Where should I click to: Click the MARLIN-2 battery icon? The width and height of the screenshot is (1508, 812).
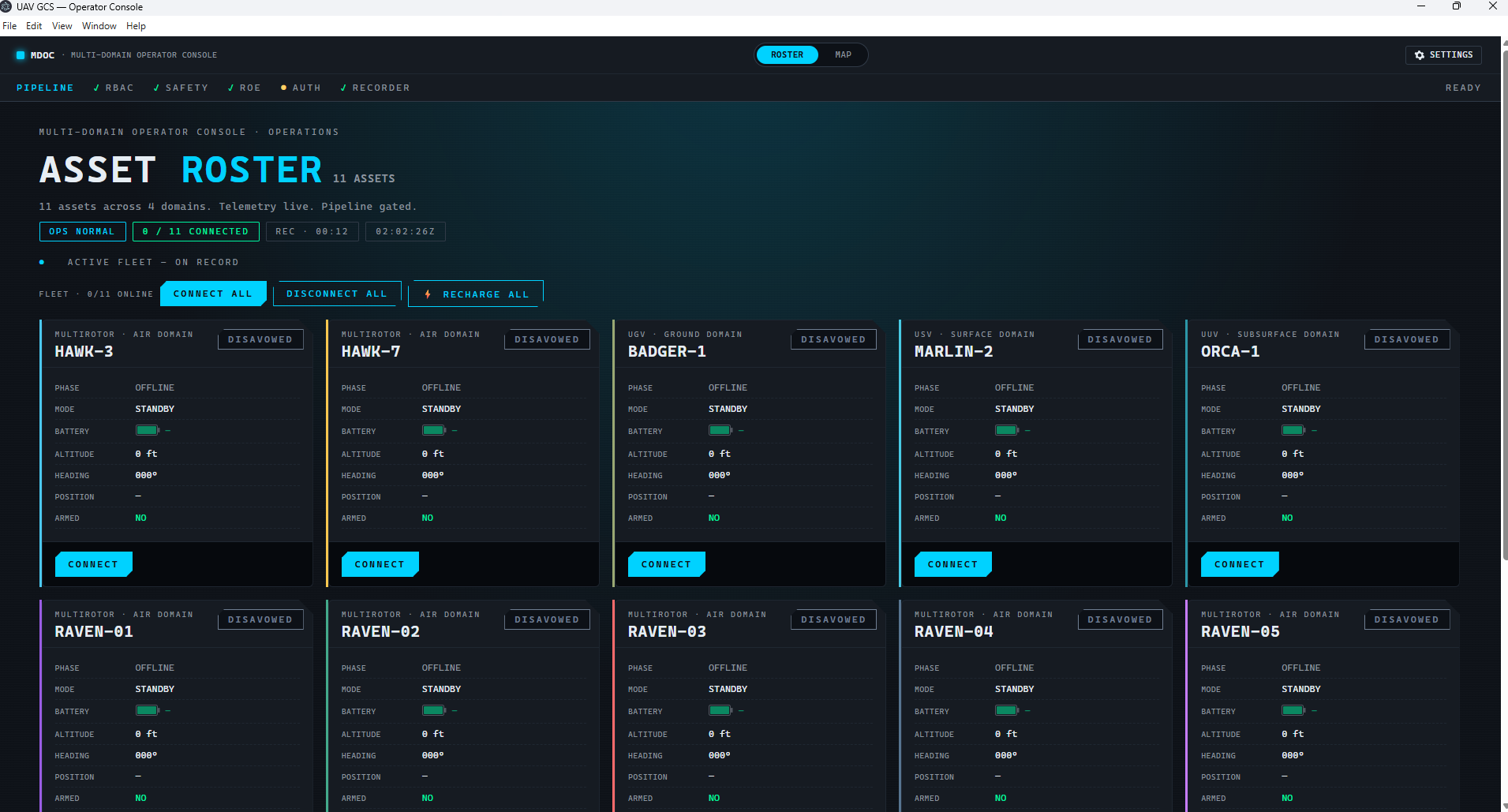click(1007, 430)
